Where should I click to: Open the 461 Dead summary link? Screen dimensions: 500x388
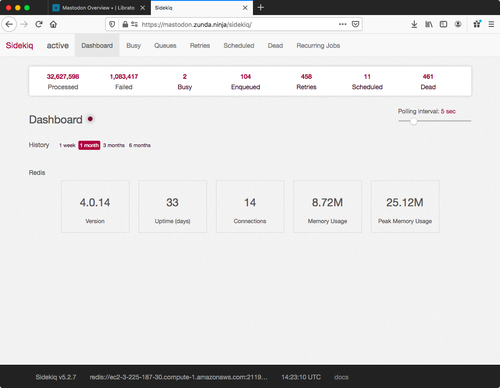(428, 82)
